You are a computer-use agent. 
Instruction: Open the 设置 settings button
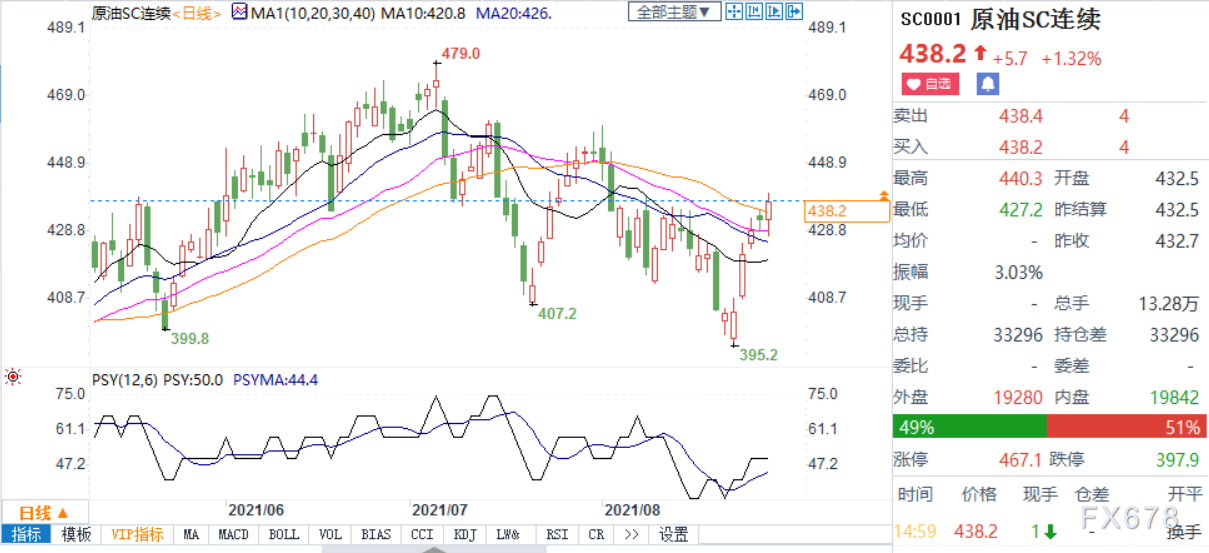point(674,535)
